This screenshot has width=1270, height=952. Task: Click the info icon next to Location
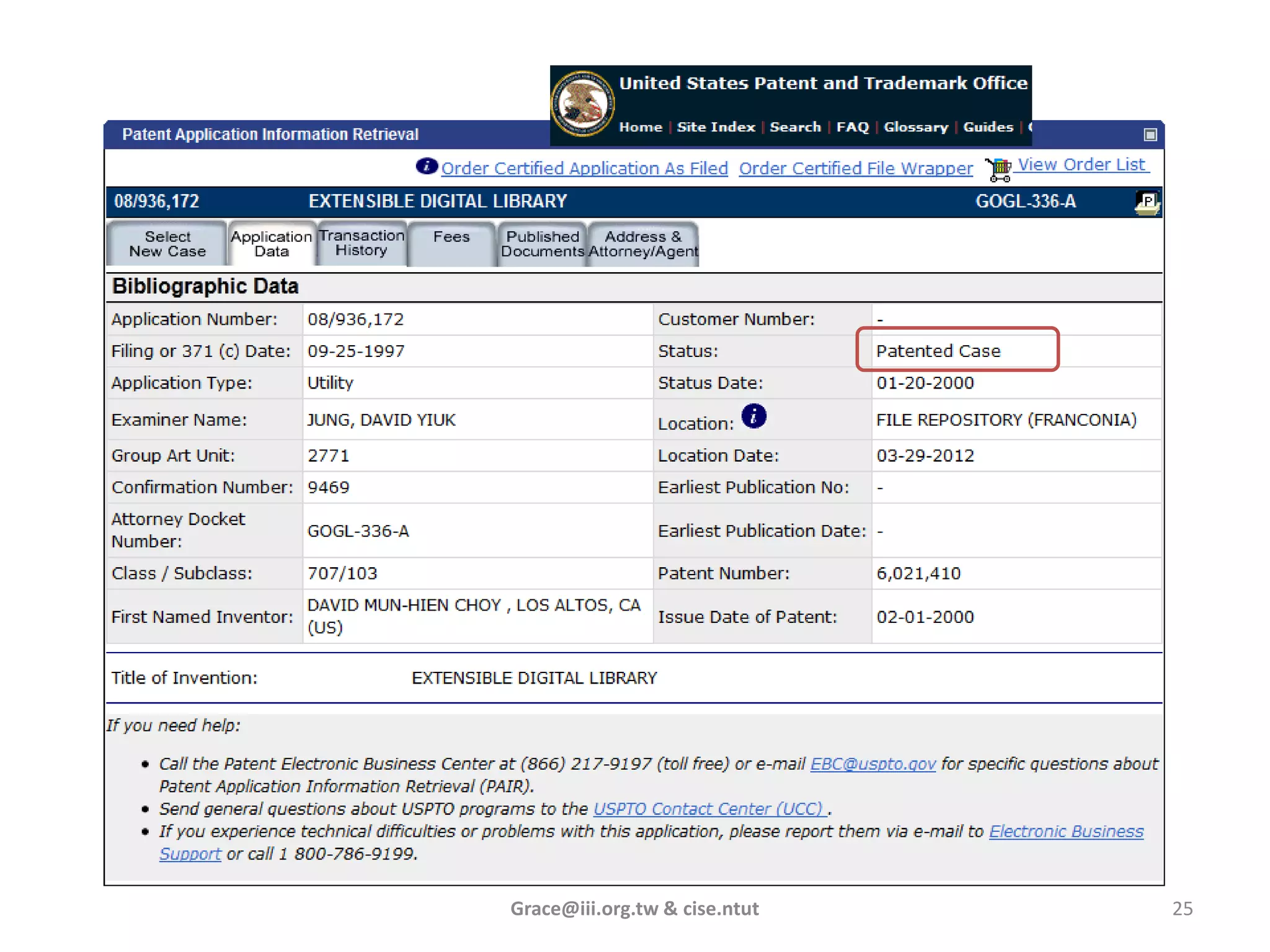coord(753,416)
